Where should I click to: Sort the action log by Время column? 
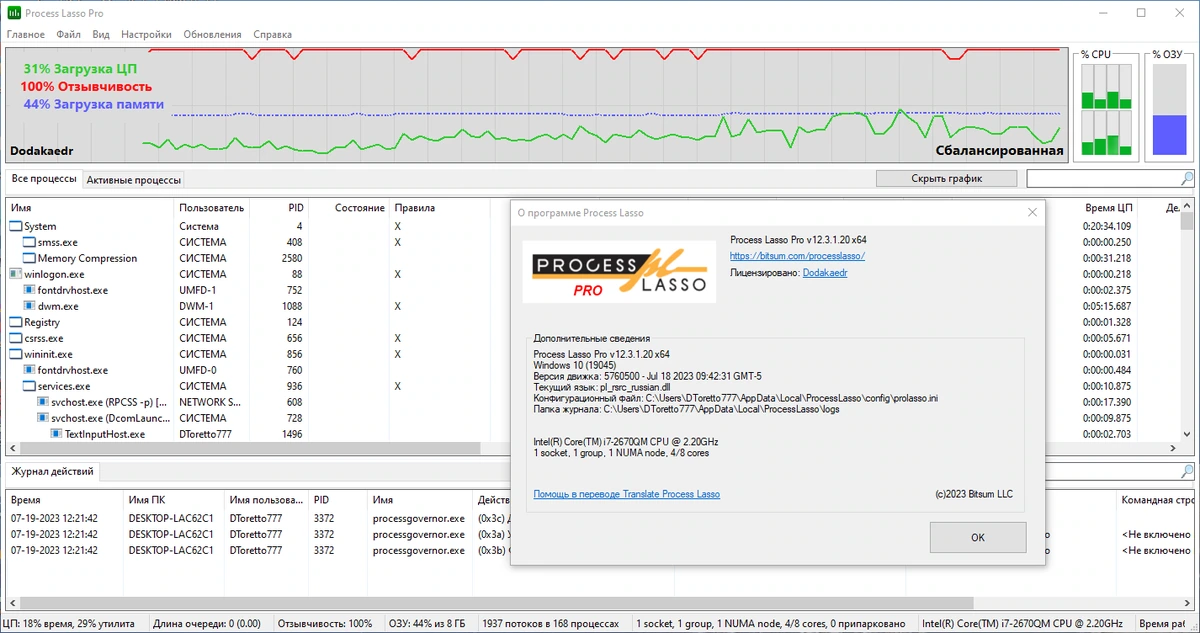65,500
